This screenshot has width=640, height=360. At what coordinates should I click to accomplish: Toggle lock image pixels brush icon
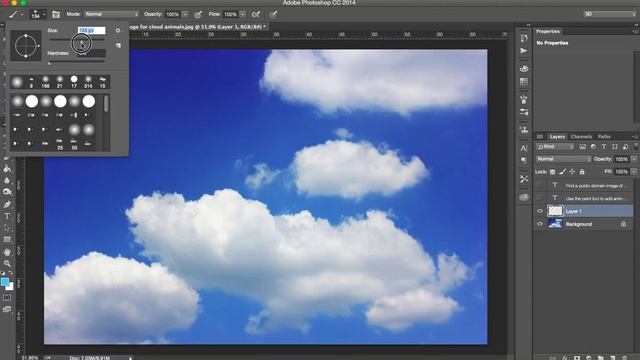point(562,172)
